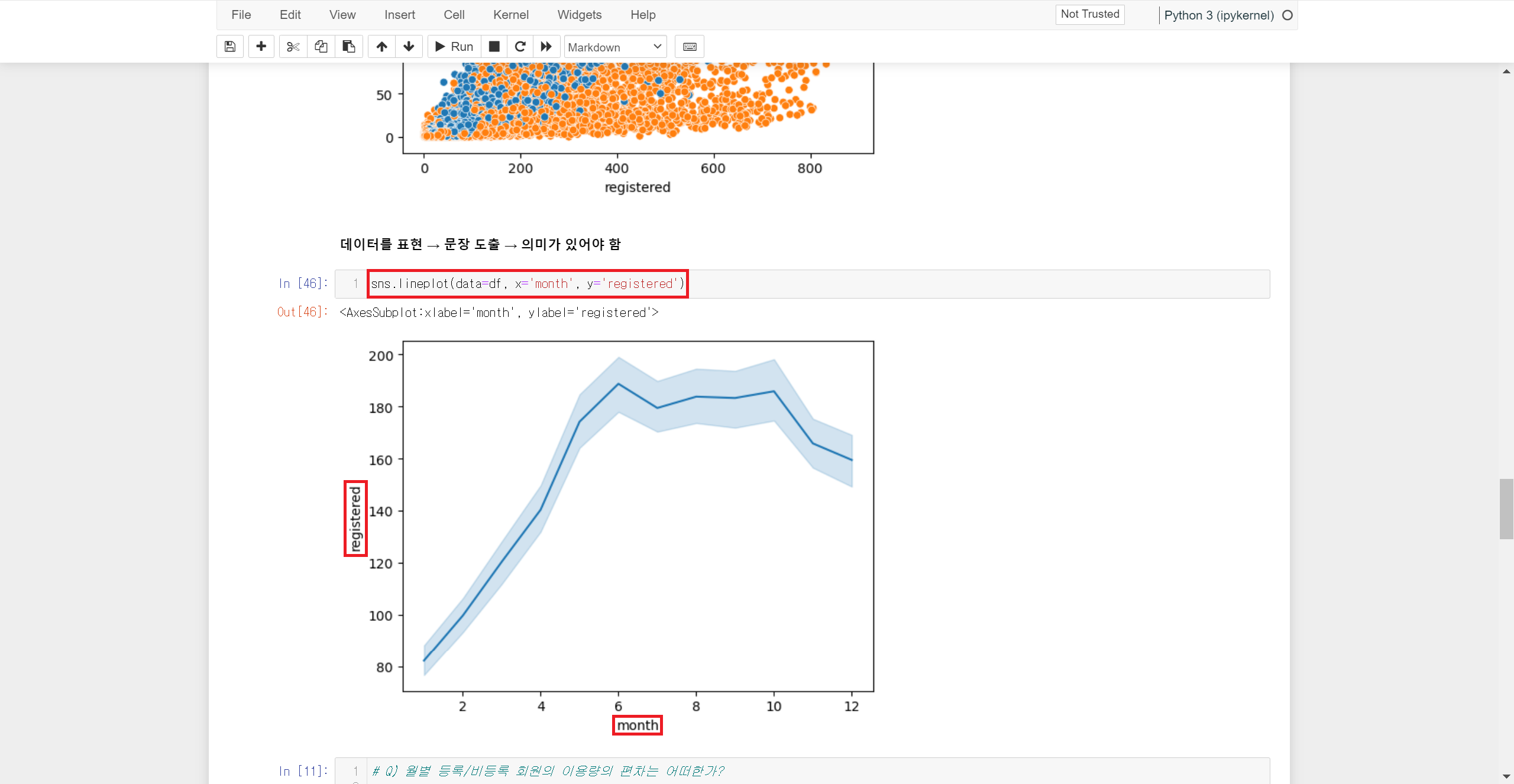Click the save and checkpoint icon
Image resolution: width=1514 pixels, height=784 pixels.
point(230,47)
